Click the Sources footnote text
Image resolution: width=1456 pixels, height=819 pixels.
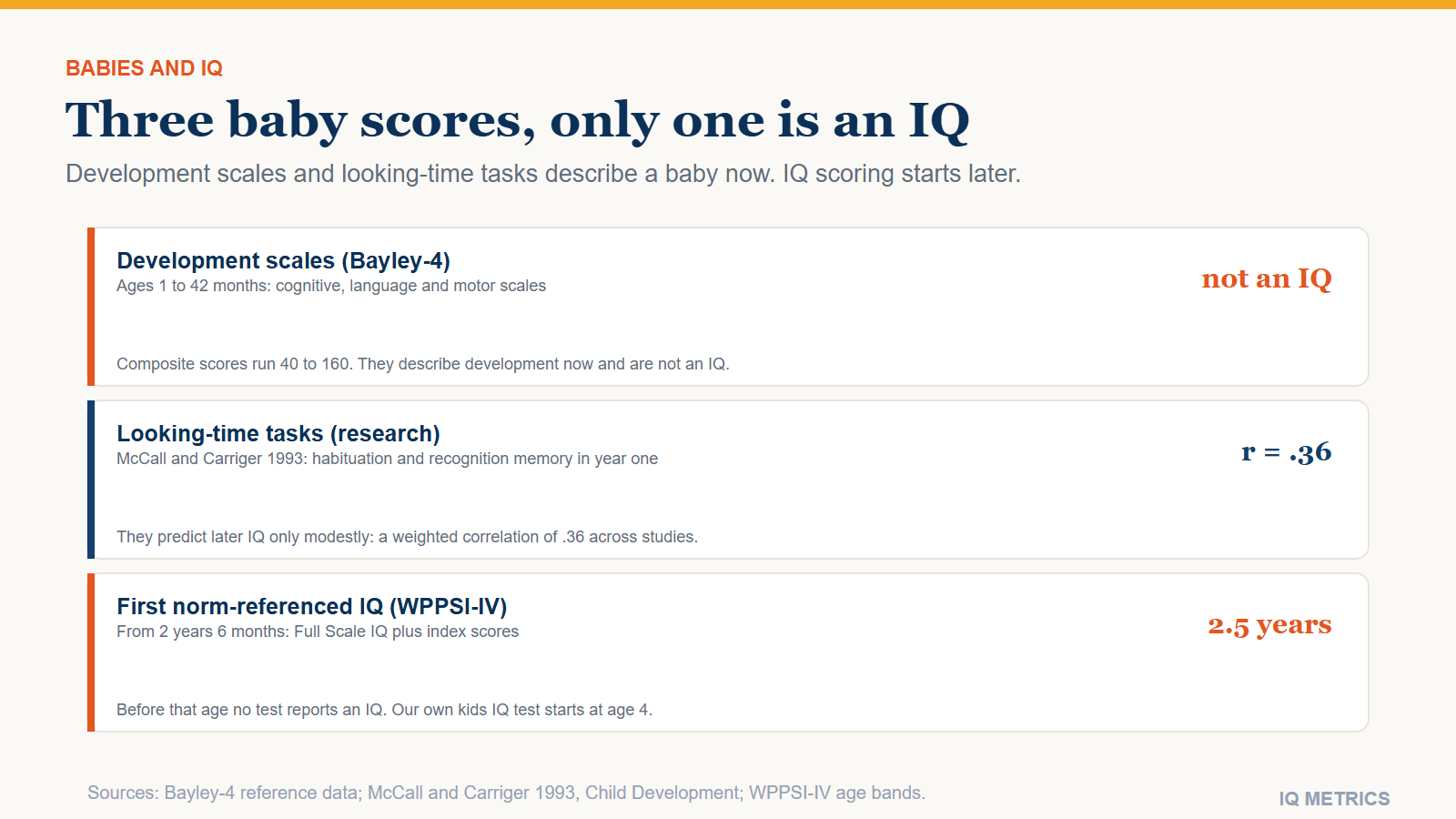(506, 793)
